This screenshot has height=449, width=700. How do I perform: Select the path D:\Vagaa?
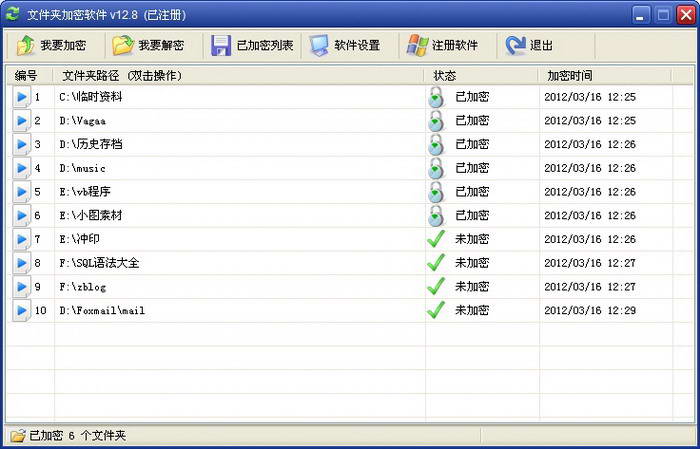[83, 121]
